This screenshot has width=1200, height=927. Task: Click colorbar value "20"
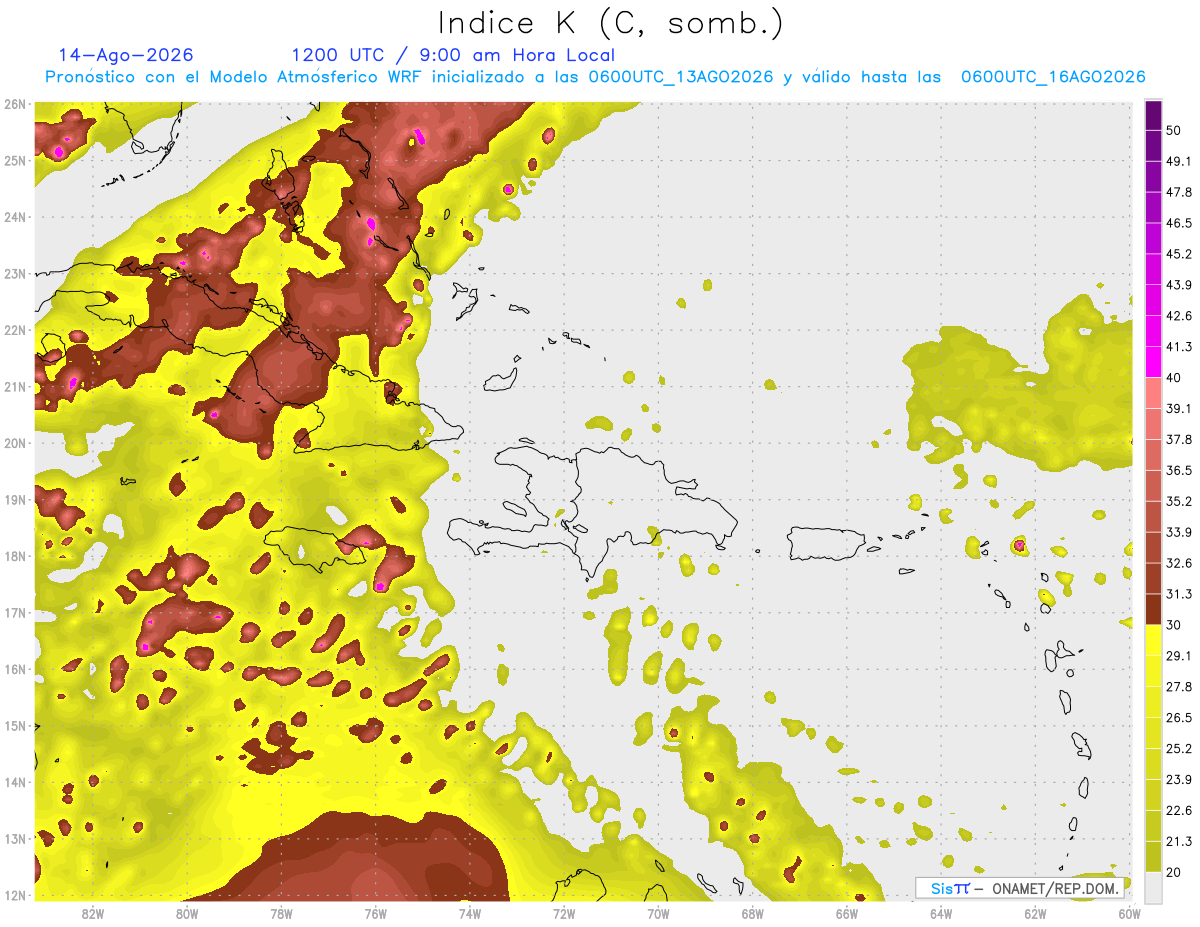tap(1174, 872)
